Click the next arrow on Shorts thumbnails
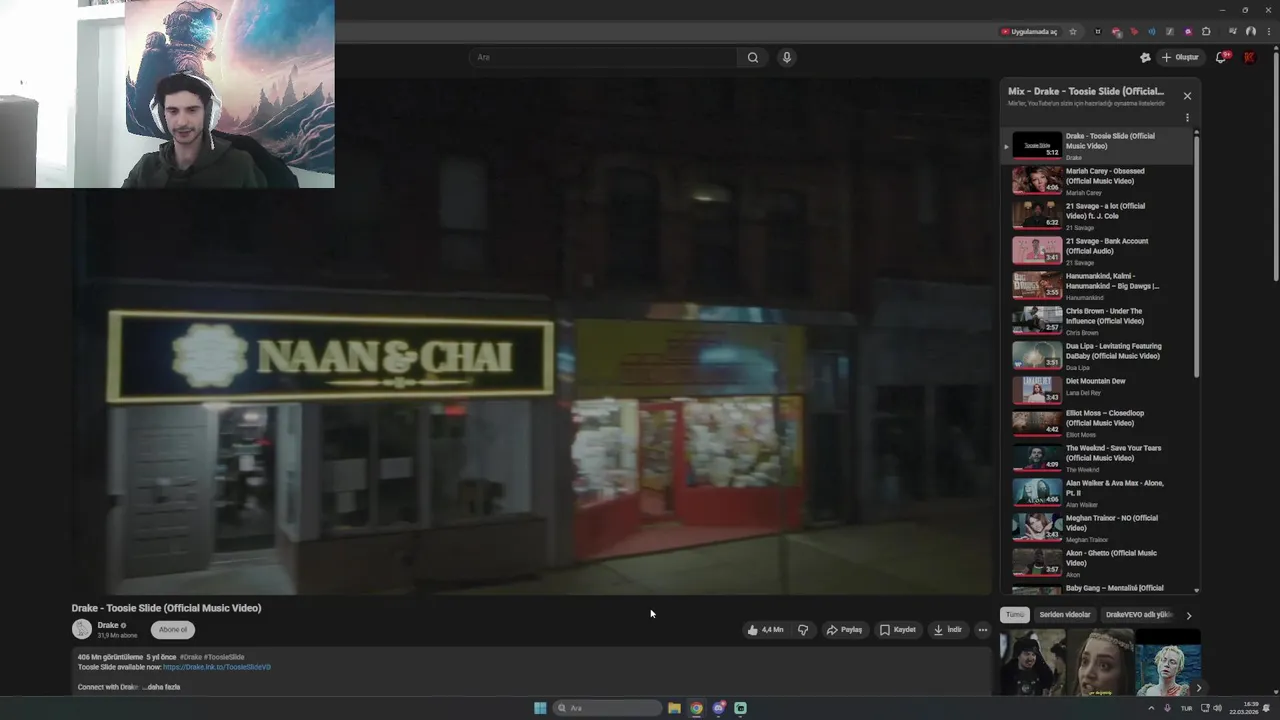1280x720 pixels. click(x=1198, y=688)
